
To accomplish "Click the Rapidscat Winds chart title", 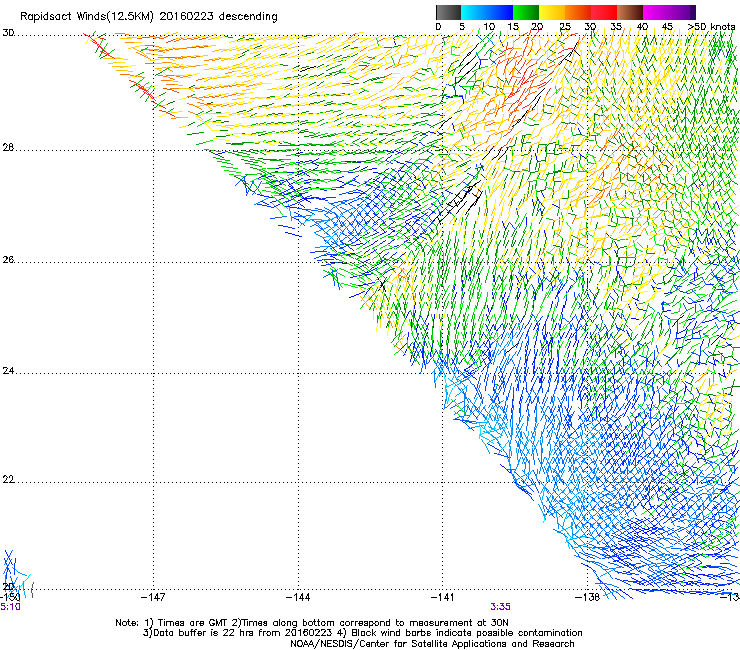I will (149, 17).
